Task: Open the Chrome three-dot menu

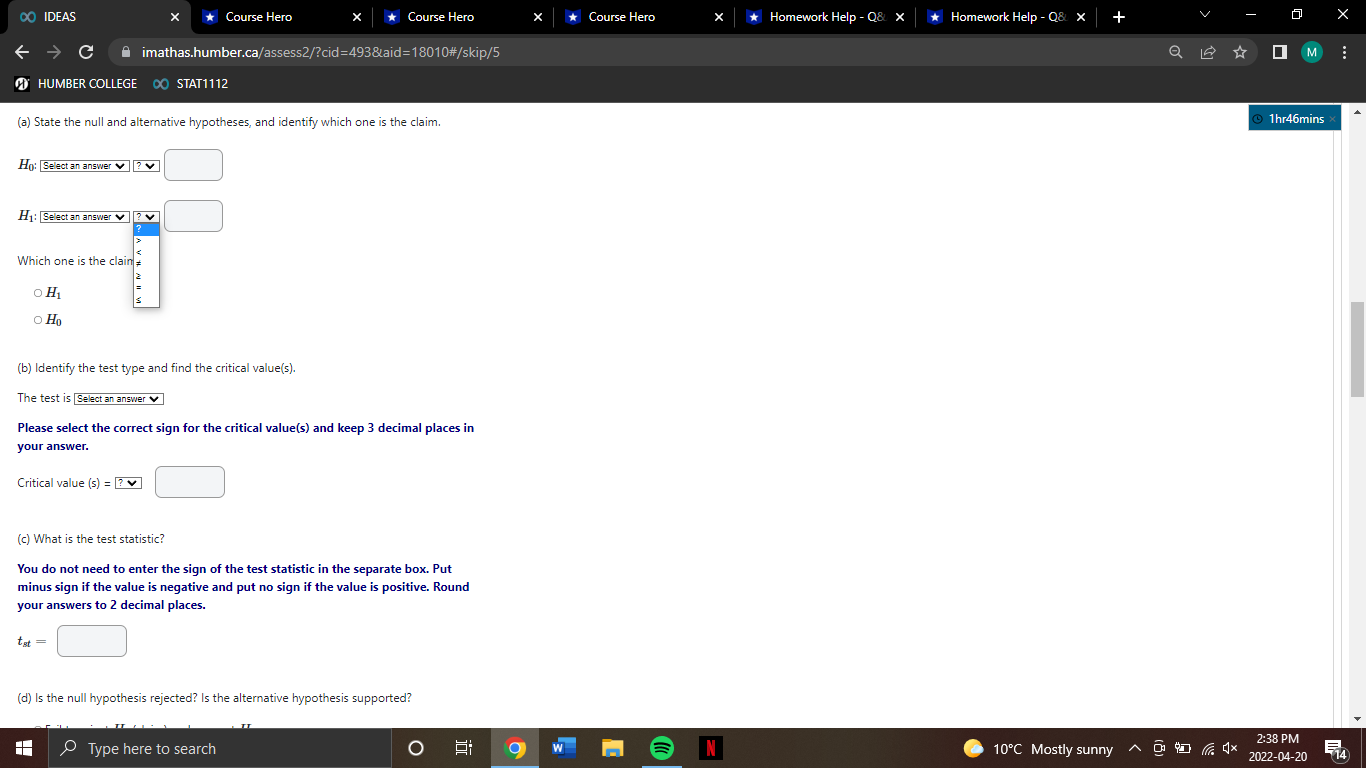Action: click(x=1345, y=52)
